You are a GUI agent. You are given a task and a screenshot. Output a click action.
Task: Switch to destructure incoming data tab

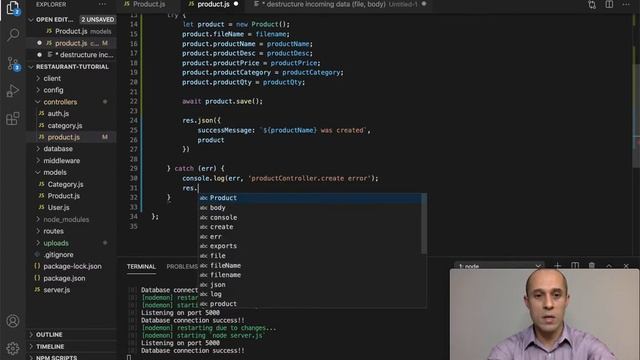340,4
